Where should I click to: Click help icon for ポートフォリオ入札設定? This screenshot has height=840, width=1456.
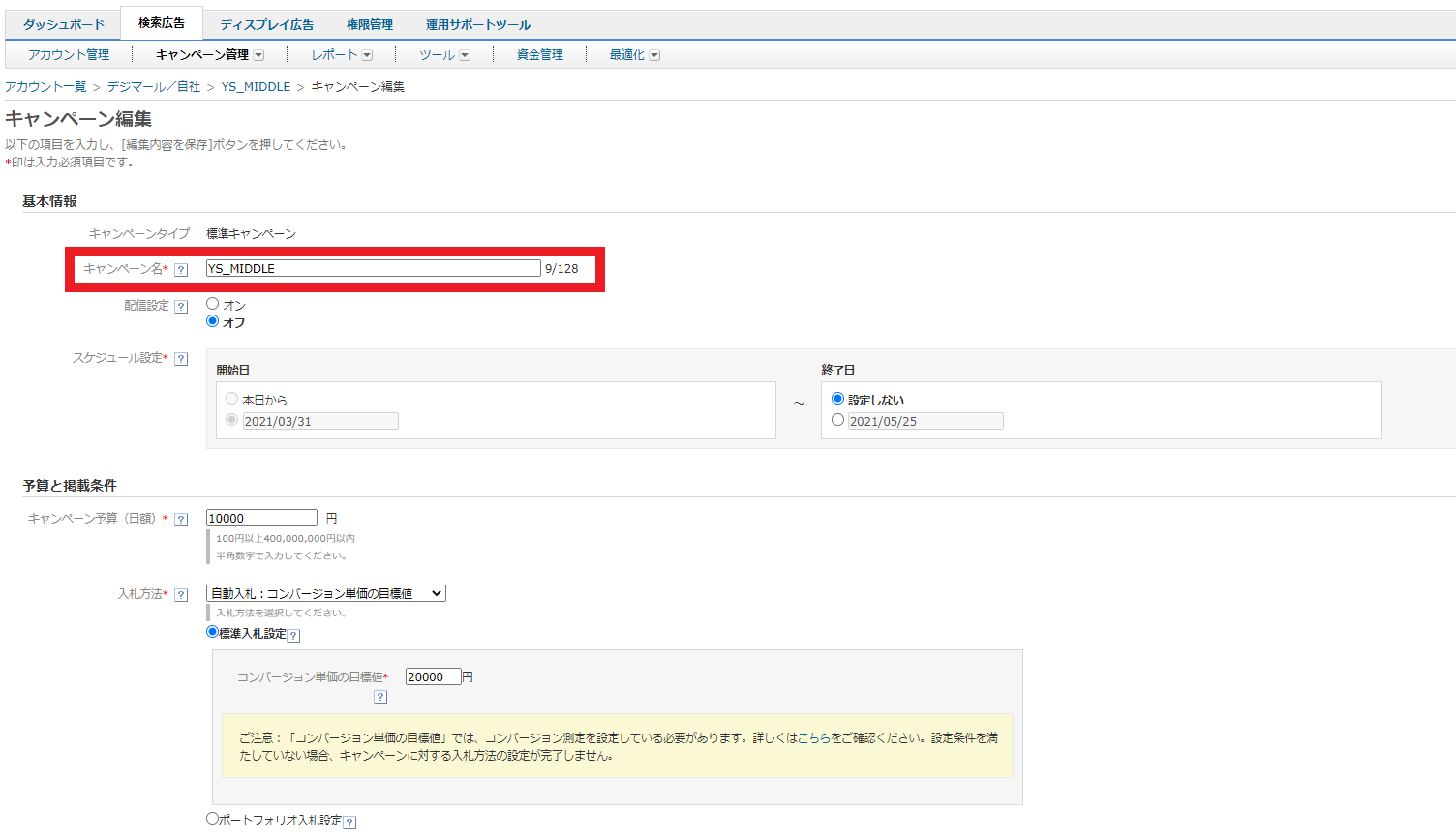pos(350,822)
